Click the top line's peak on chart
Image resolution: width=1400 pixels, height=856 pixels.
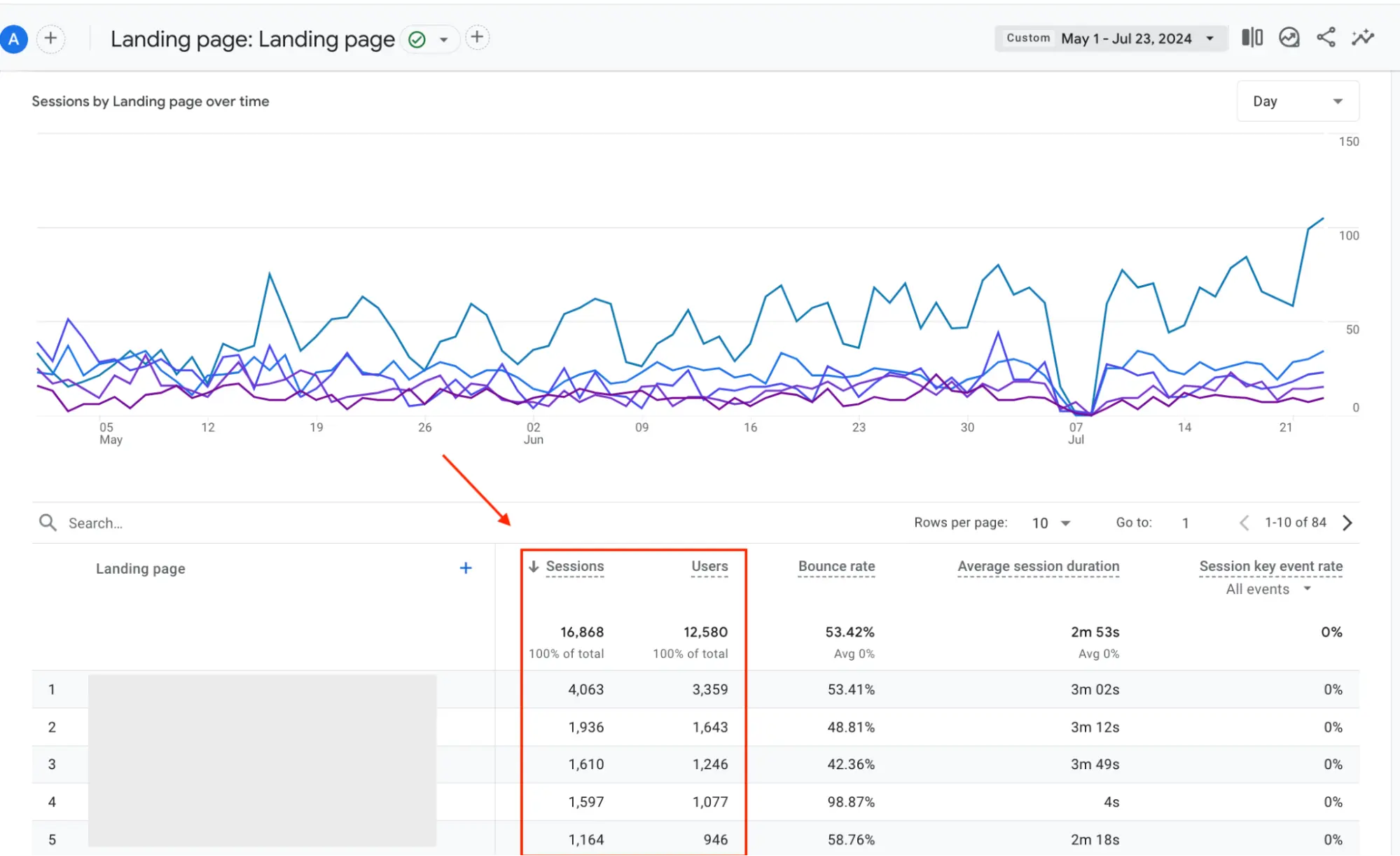(1323, 219)
